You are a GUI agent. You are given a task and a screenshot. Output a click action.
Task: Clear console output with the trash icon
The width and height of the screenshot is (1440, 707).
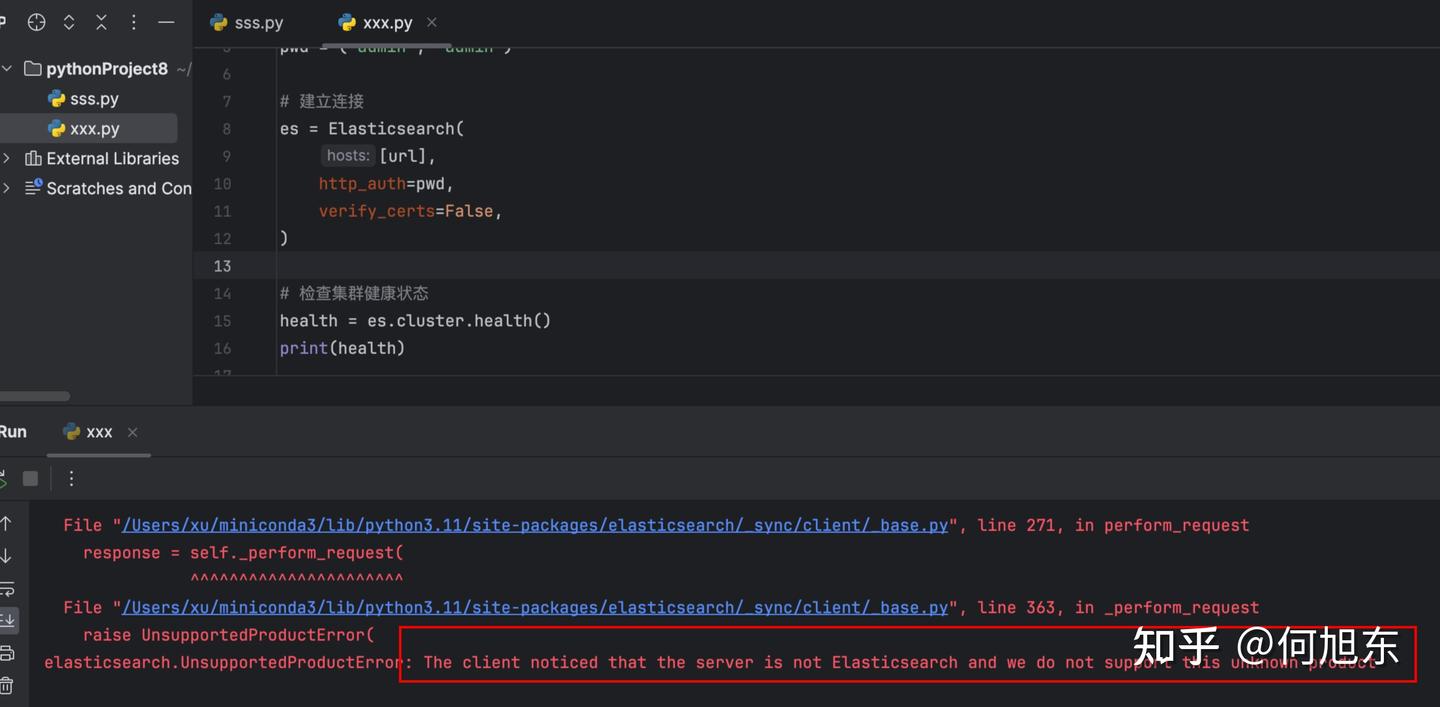point(6,686)
